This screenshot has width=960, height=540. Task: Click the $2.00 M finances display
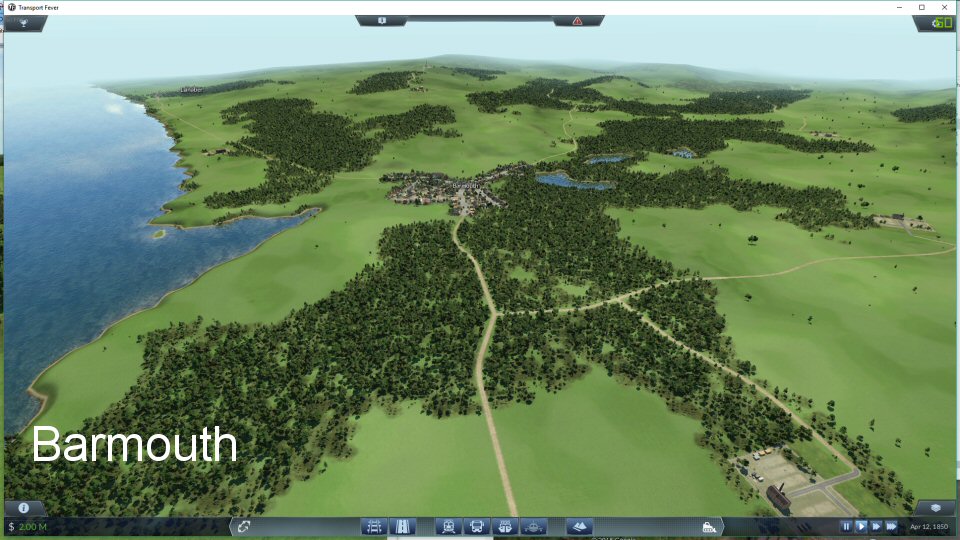click(28, 527)
